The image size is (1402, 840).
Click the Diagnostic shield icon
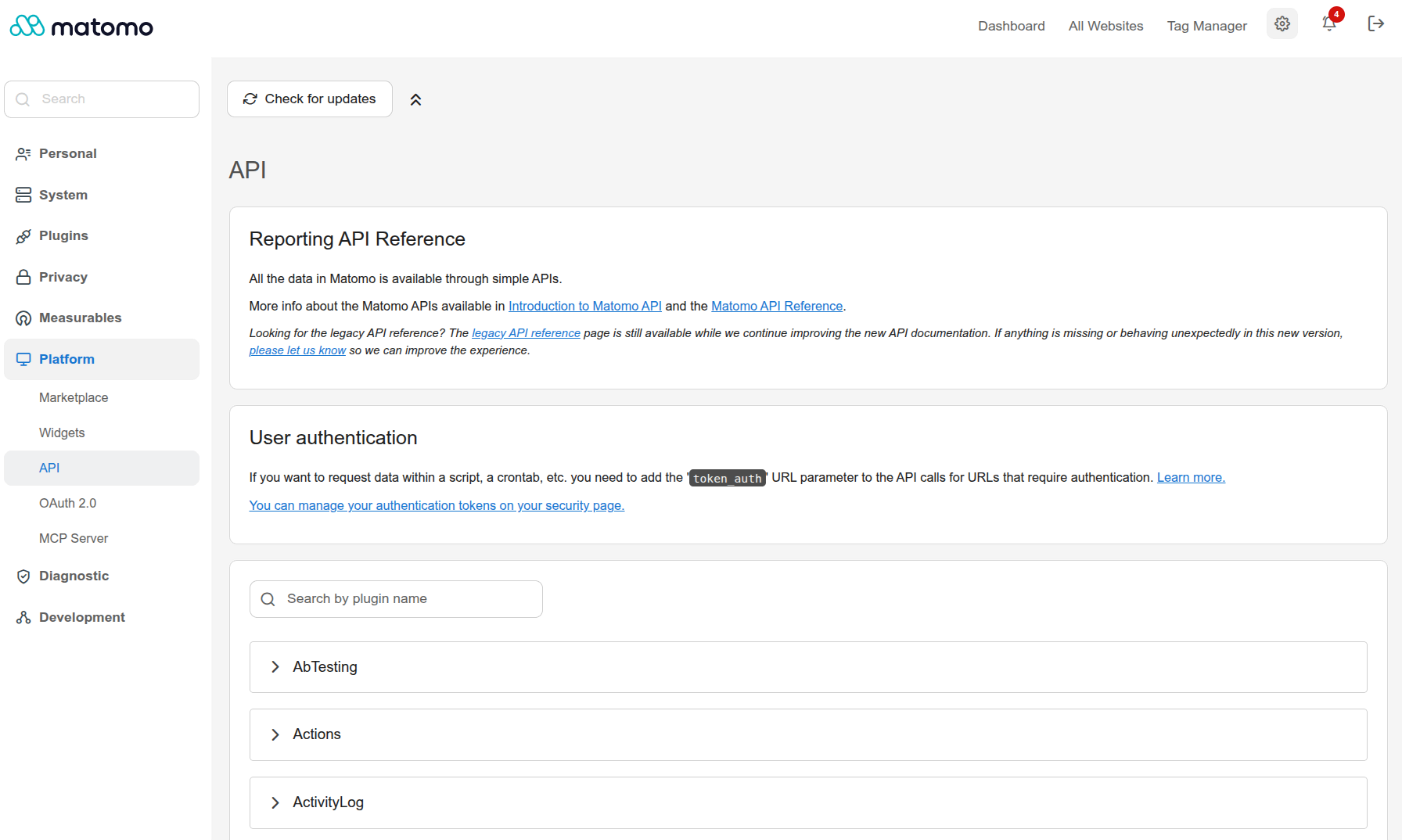tap(23, 576)
